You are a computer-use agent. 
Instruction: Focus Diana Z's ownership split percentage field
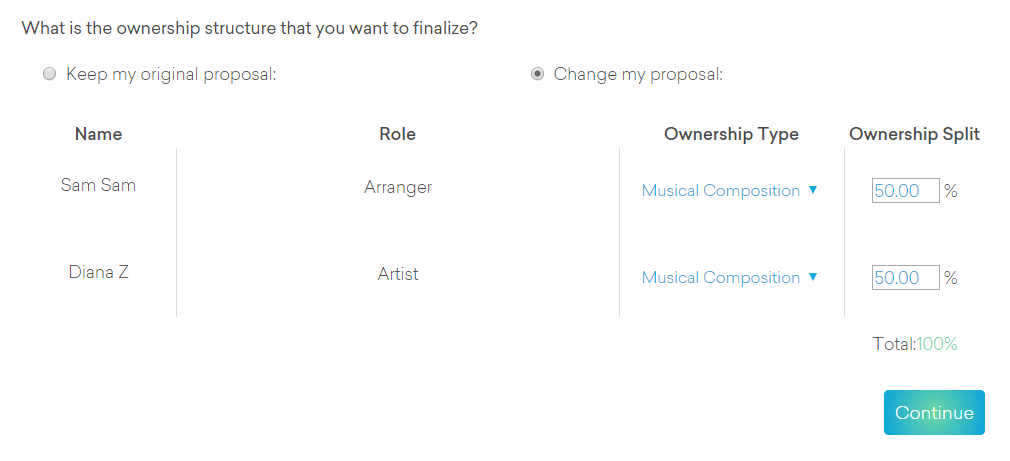(x=905, y=277)
